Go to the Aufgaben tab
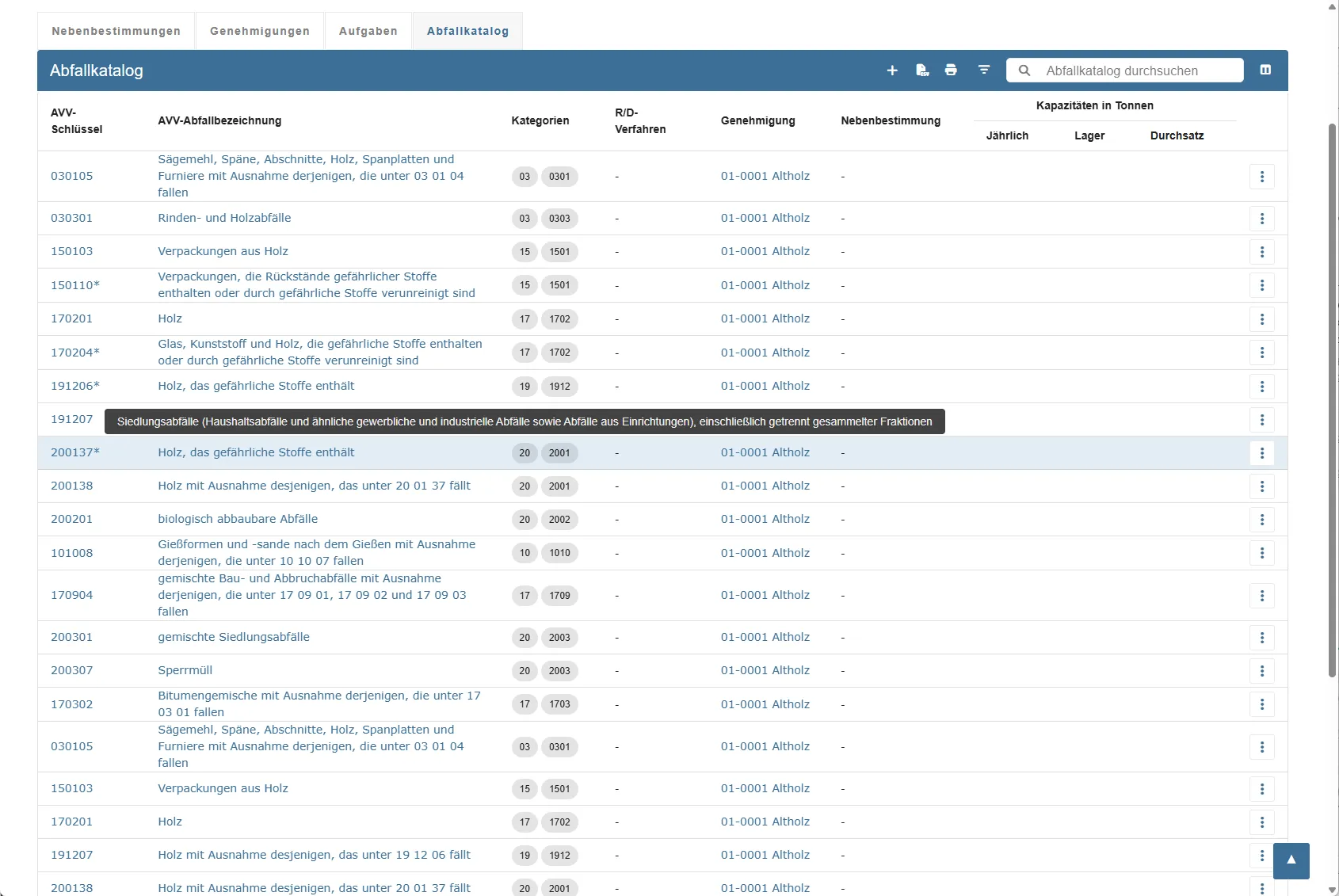 tap(368, 31)
